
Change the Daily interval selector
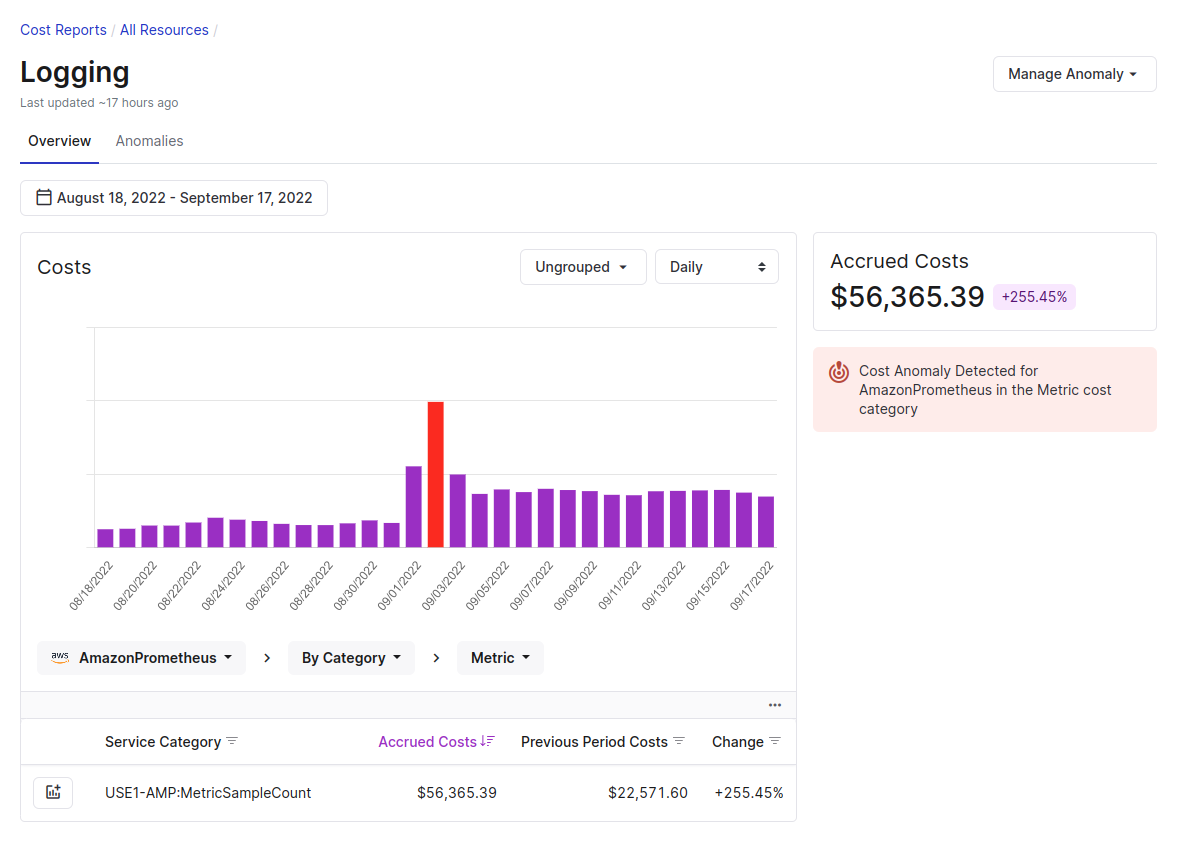point(717,267)
